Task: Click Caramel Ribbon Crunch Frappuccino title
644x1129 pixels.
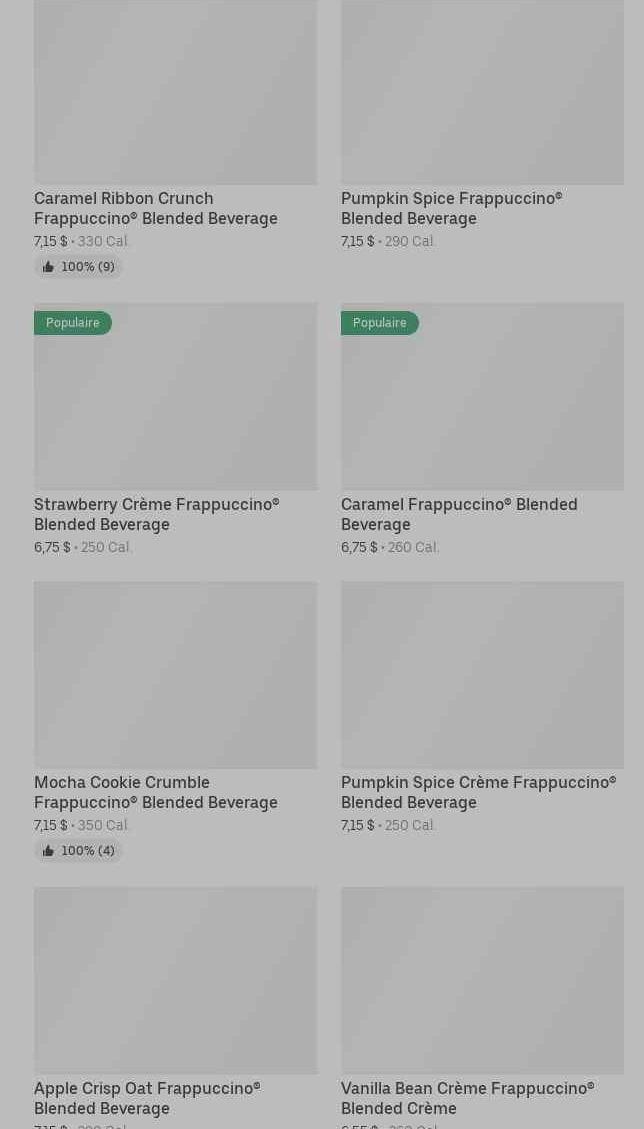Action: click(156, 208)
